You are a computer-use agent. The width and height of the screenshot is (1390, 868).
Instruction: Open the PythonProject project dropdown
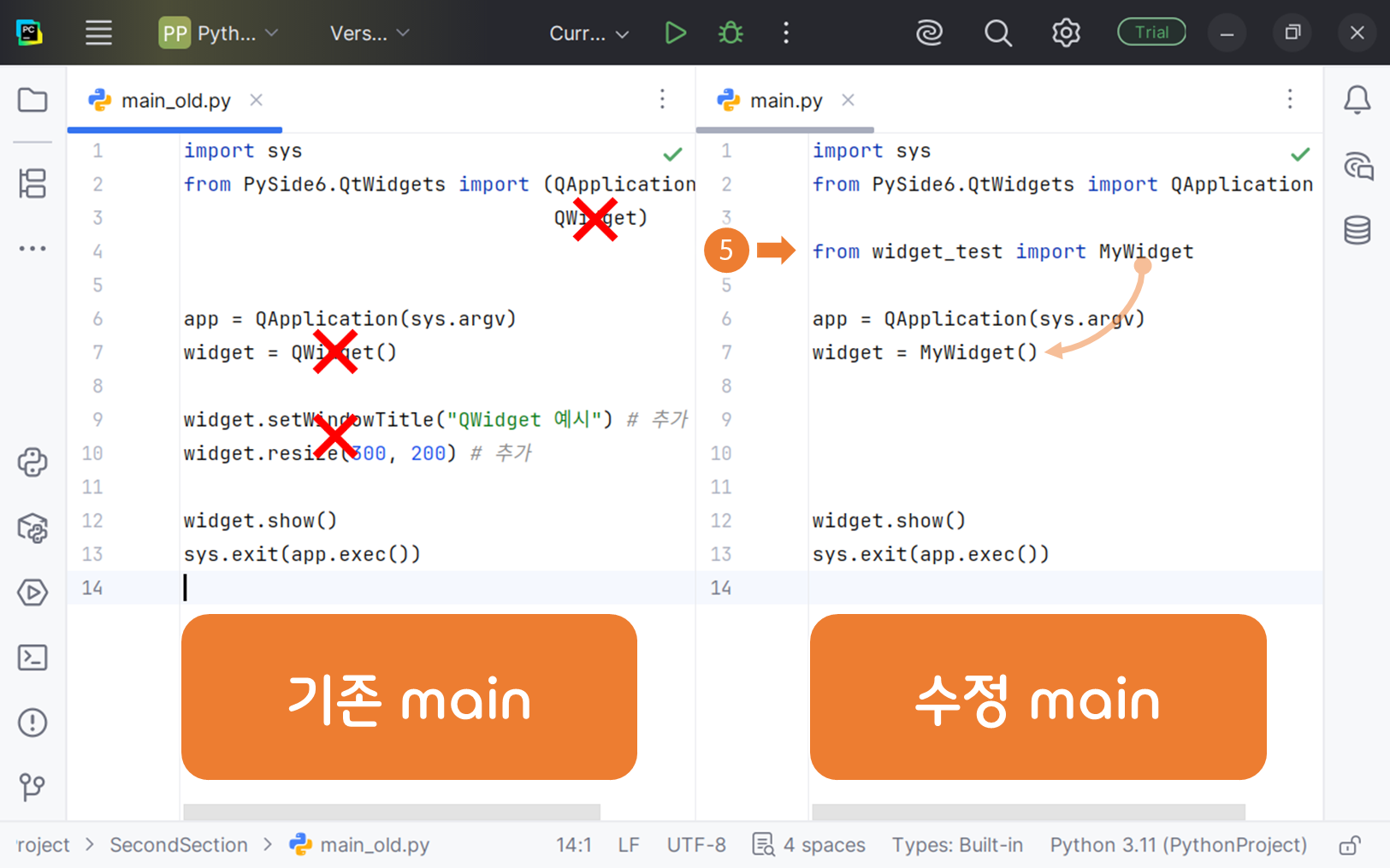[x=219, y=33]
